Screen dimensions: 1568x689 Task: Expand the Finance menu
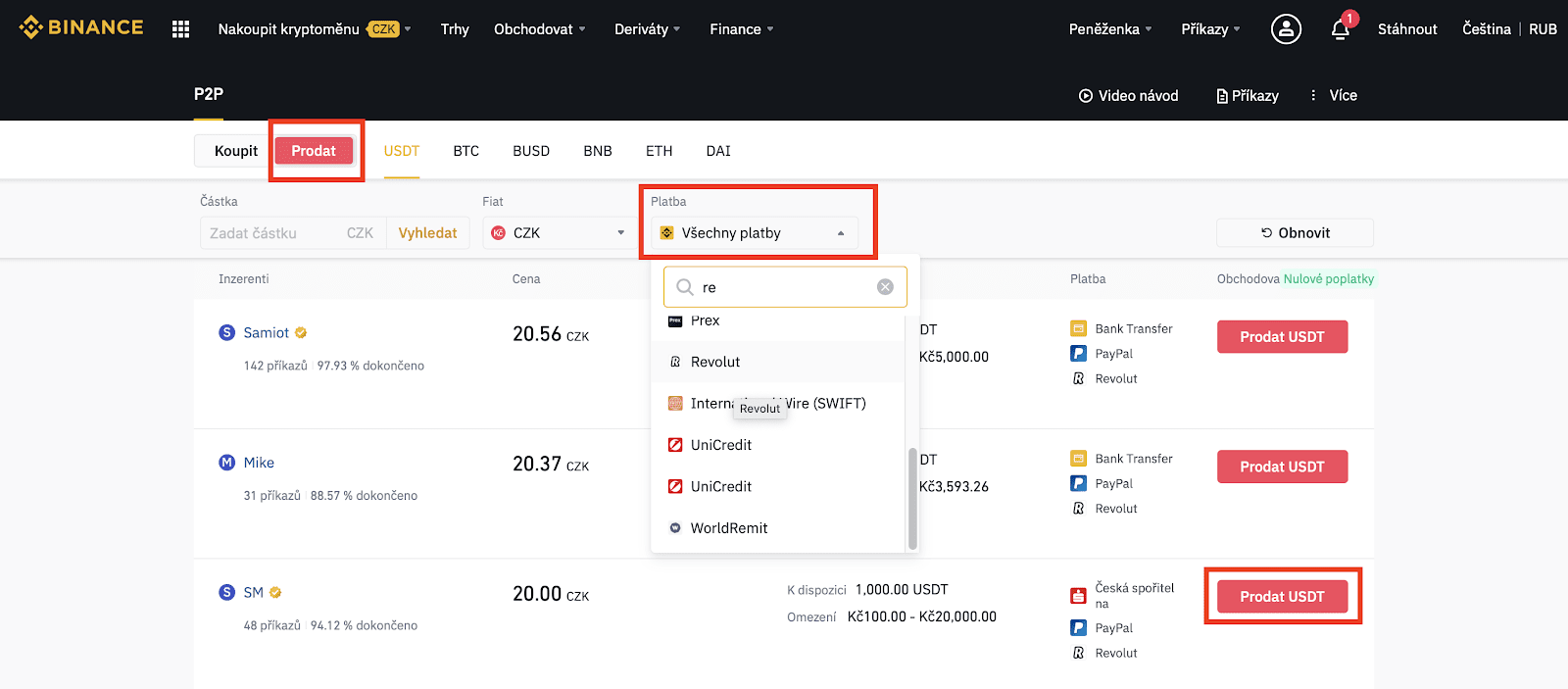point(742,29)
